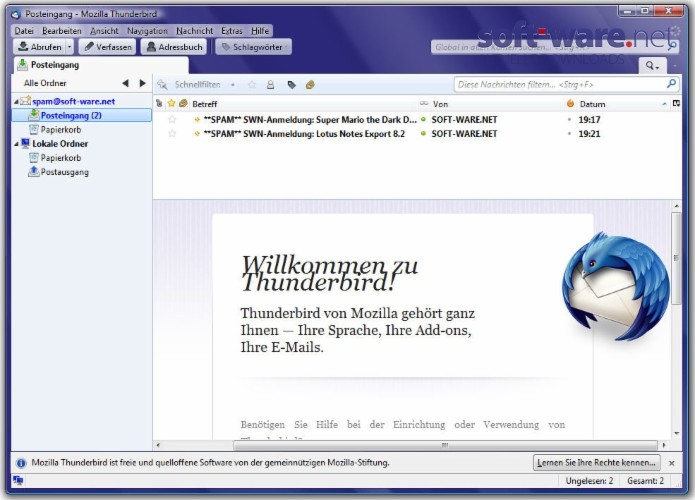695x500 pixels.
Task: Open the Lotus Notes Export 8.2 message
Action: tap(304, 134)
